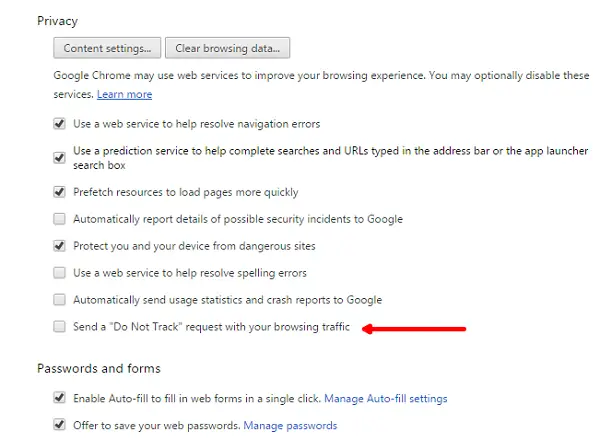
Task: Open the Content settings dialog
Action: (x=107, y=48)
